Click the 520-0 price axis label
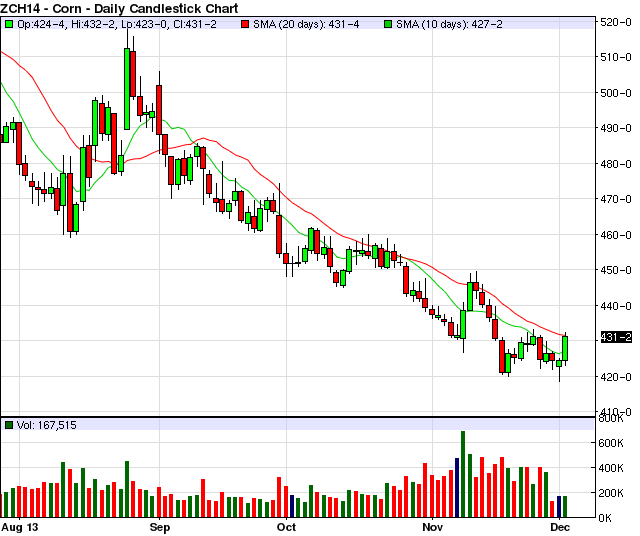This screenshot has height=536, width=640. click(616, 22)
